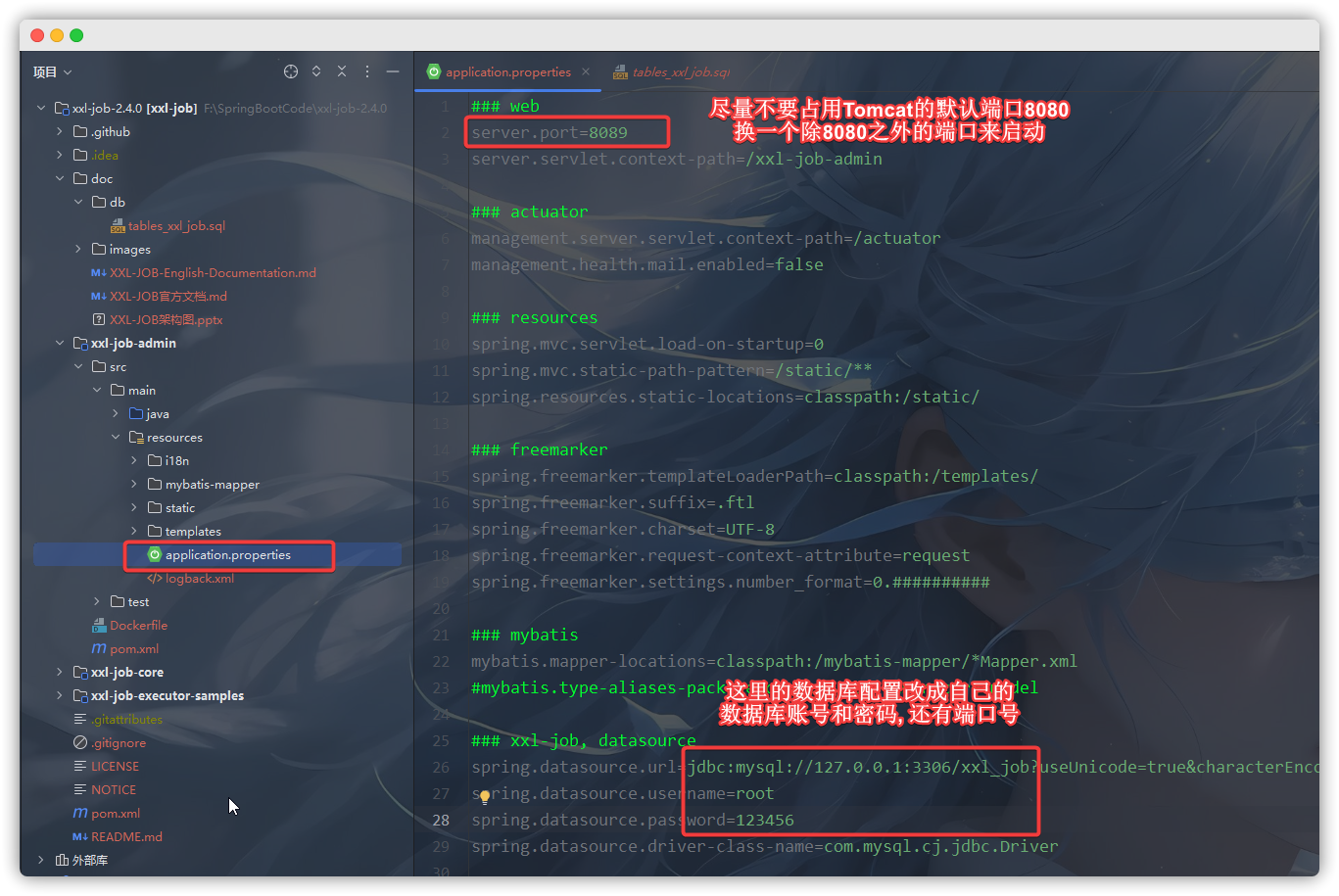Collapse the db folder
Image resolution: width=1339 pixels, height=896 pixels.
click(78, 202)
